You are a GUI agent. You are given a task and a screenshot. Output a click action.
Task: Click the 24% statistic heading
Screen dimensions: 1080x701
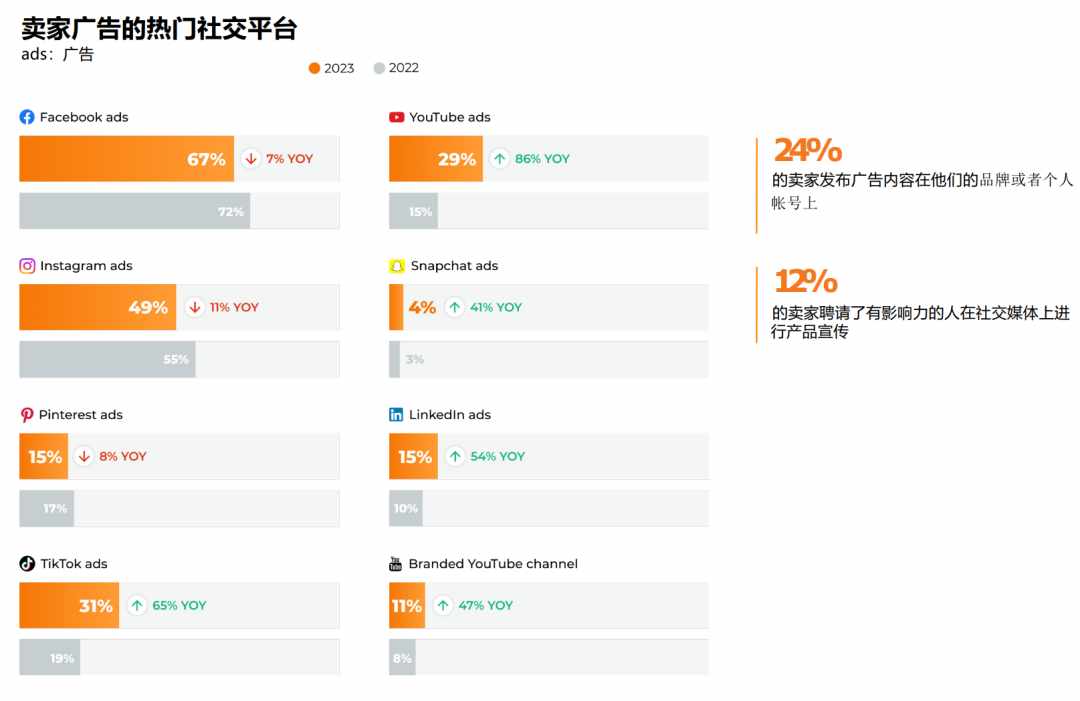coord(808,150)
